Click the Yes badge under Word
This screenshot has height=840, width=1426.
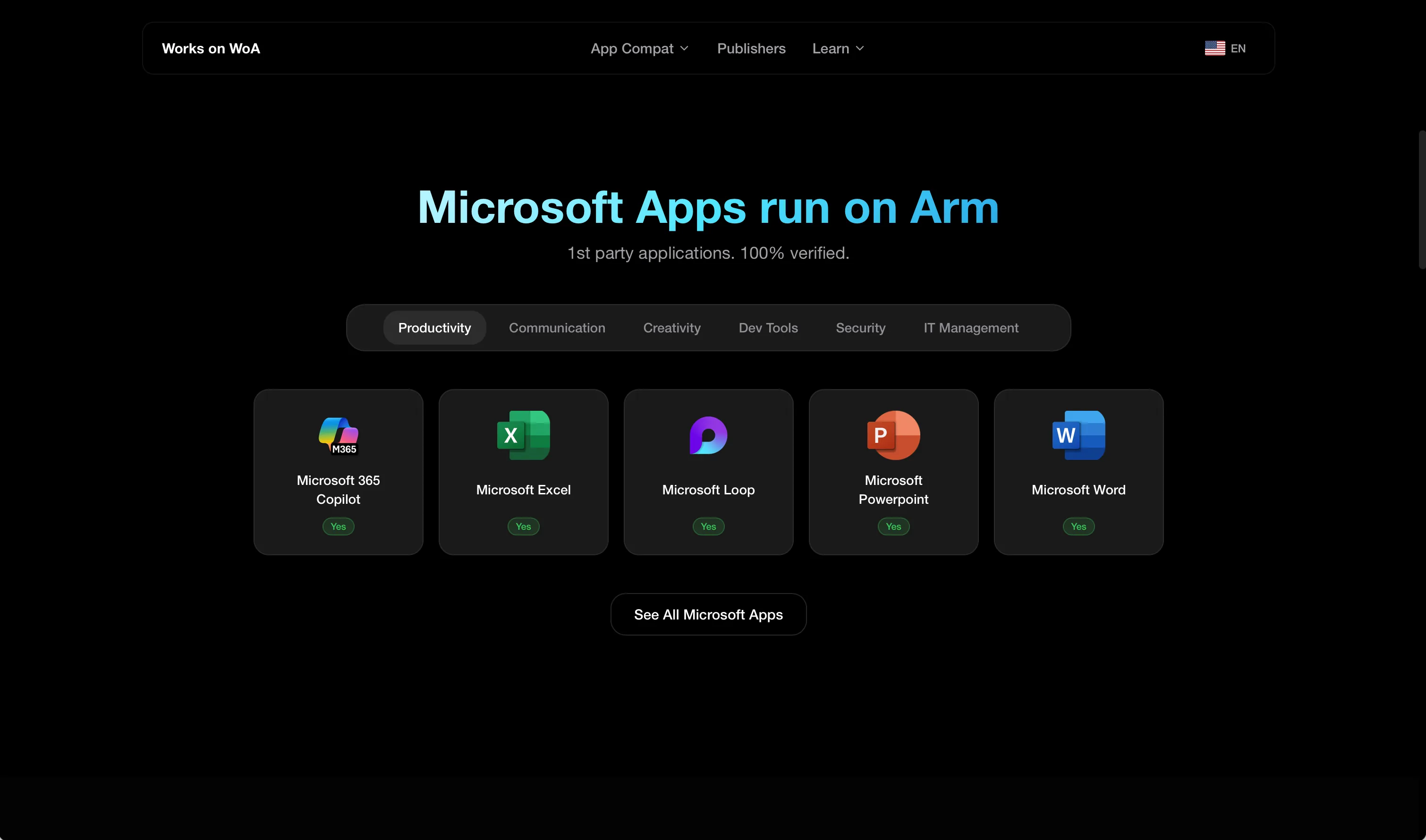point(1078,526)
